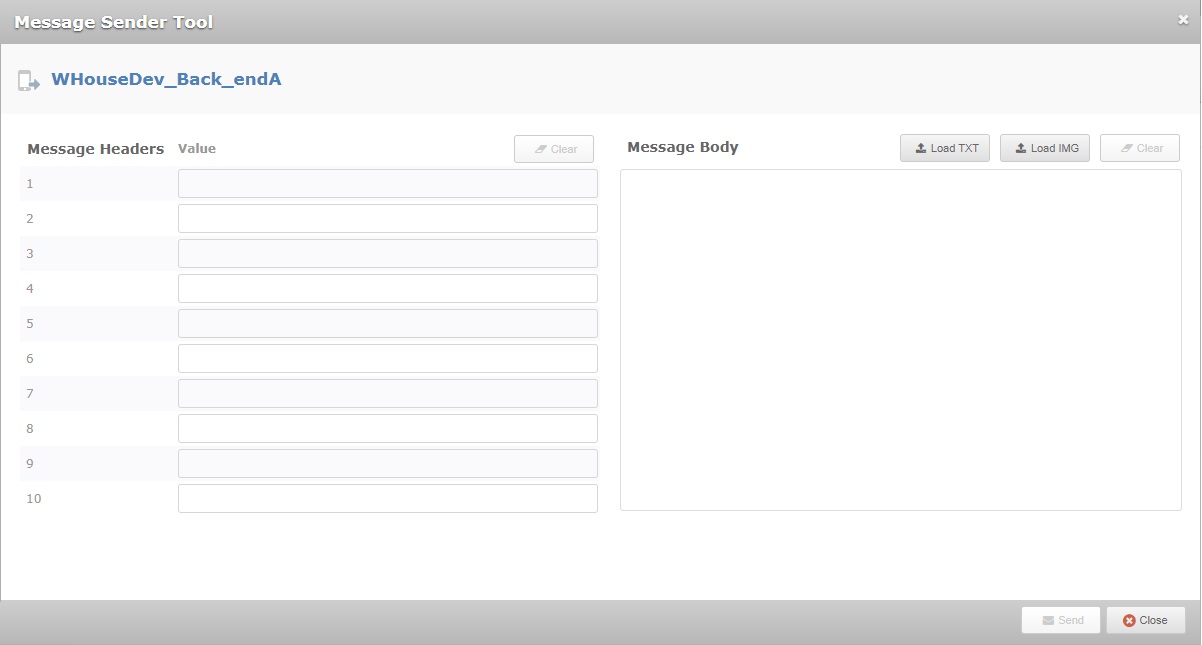
Task: Click inside the Message Body text area
Action: pyautogui.click(x=900, y=340)
